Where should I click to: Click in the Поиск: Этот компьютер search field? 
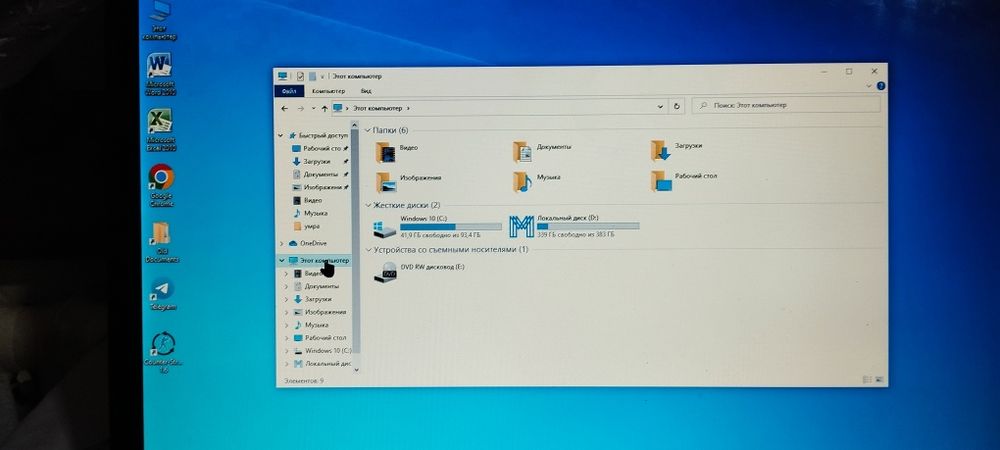coord(786,105)
